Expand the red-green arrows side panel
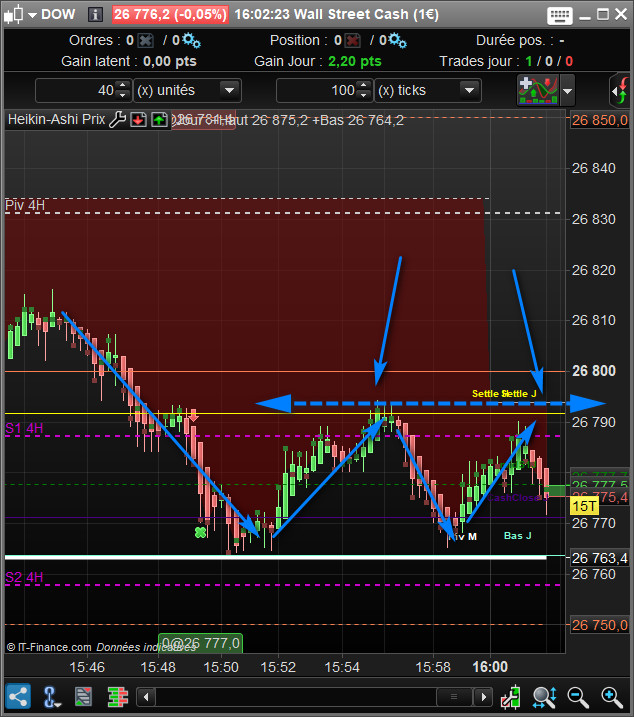The width and height of the screenshot is (634, 717). (621, 91)
